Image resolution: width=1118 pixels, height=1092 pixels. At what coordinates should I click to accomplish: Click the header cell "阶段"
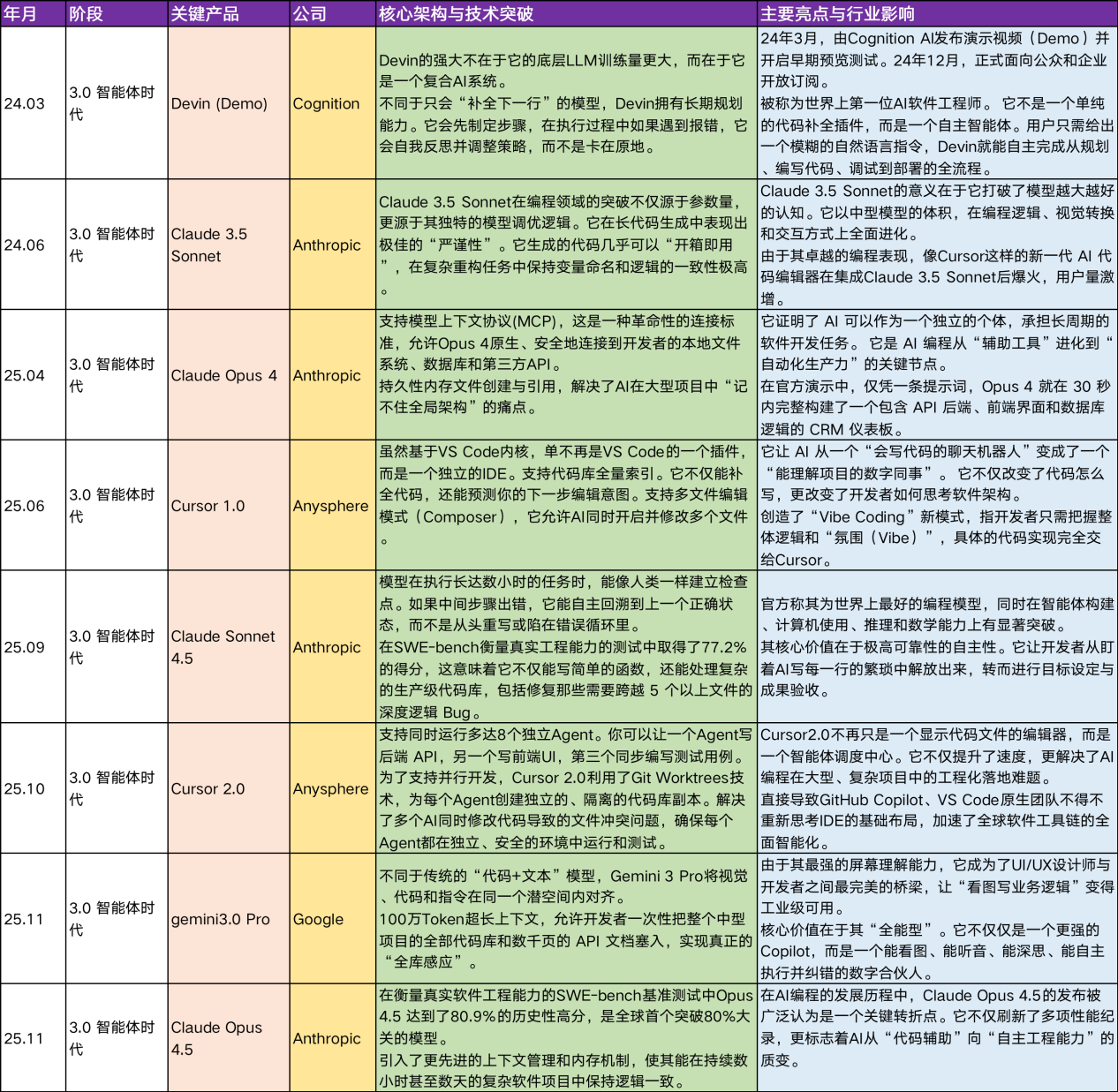pos(117,14)
